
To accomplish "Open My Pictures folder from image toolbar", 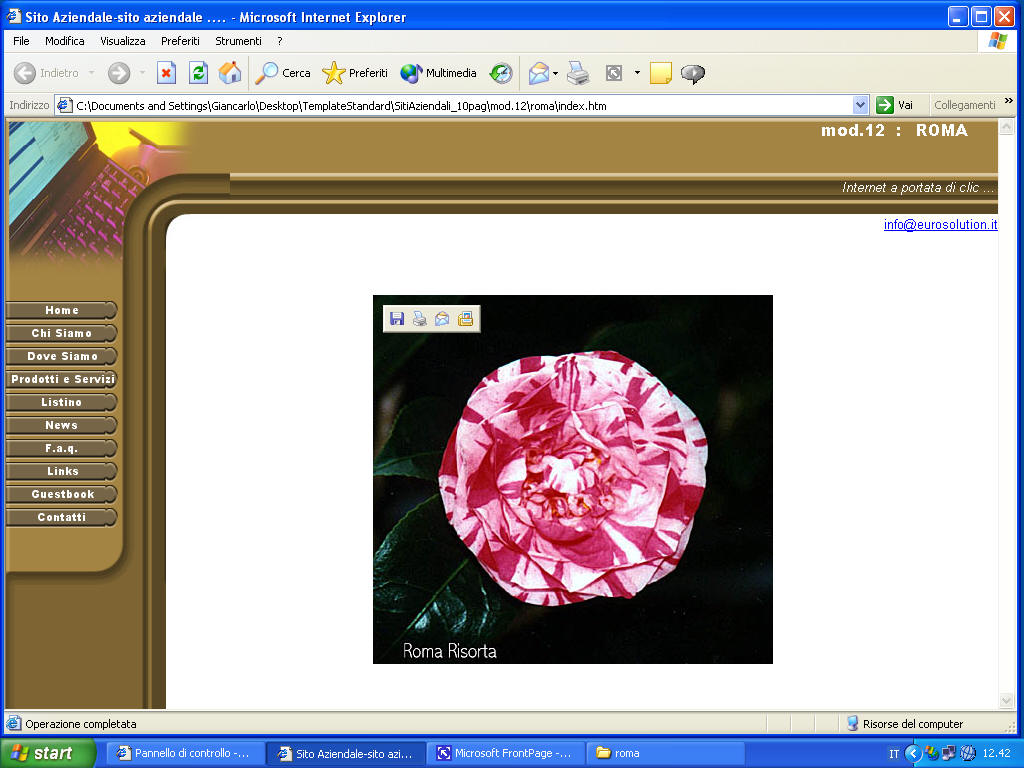I will (x=466, y=319).
